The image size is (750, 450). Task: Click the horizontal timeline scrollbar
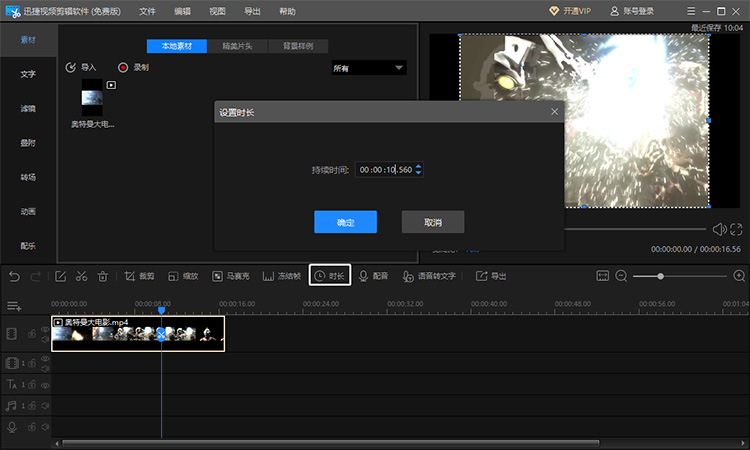coord(330,443)
